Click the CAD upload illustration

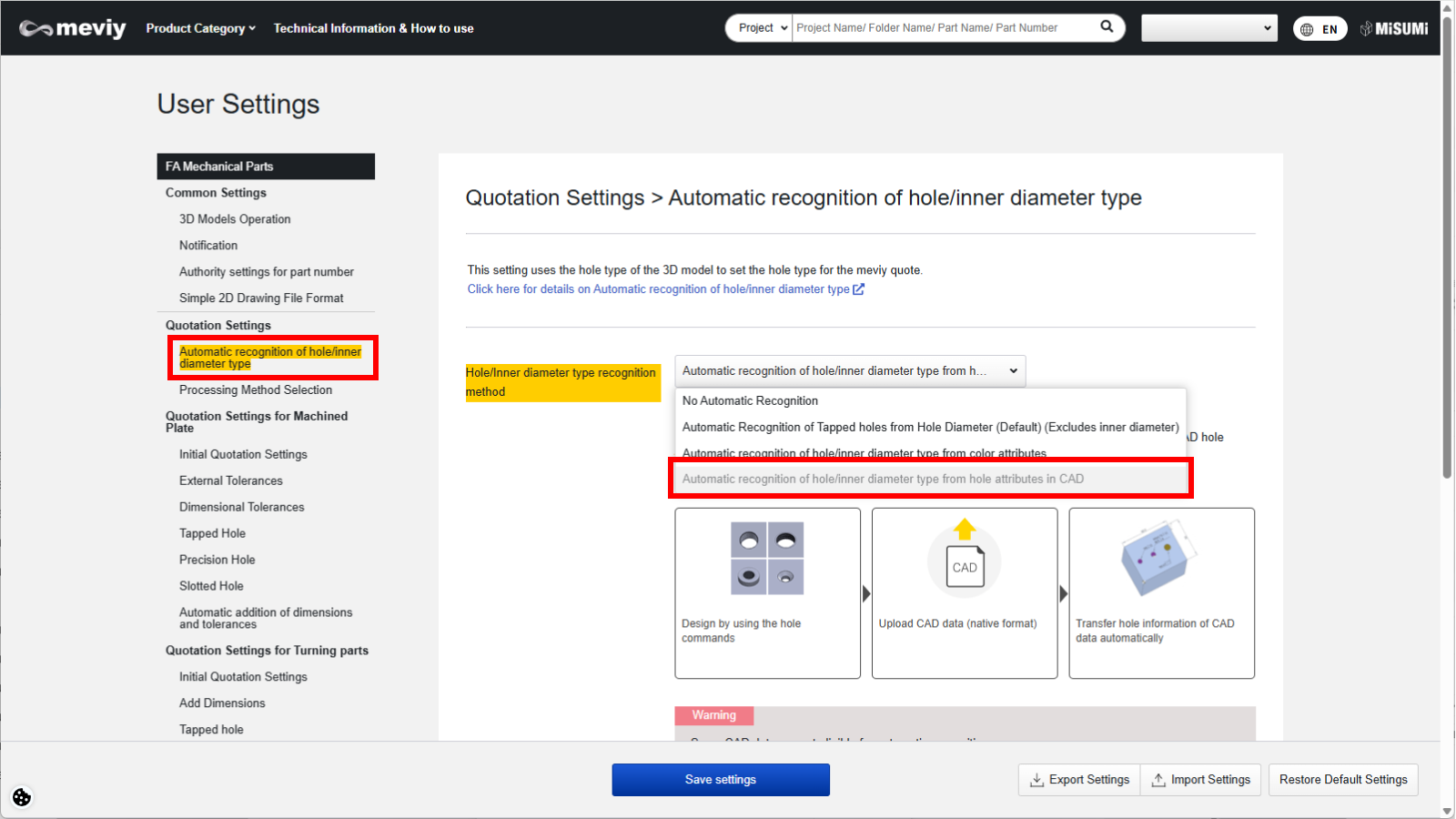[964, 560]
